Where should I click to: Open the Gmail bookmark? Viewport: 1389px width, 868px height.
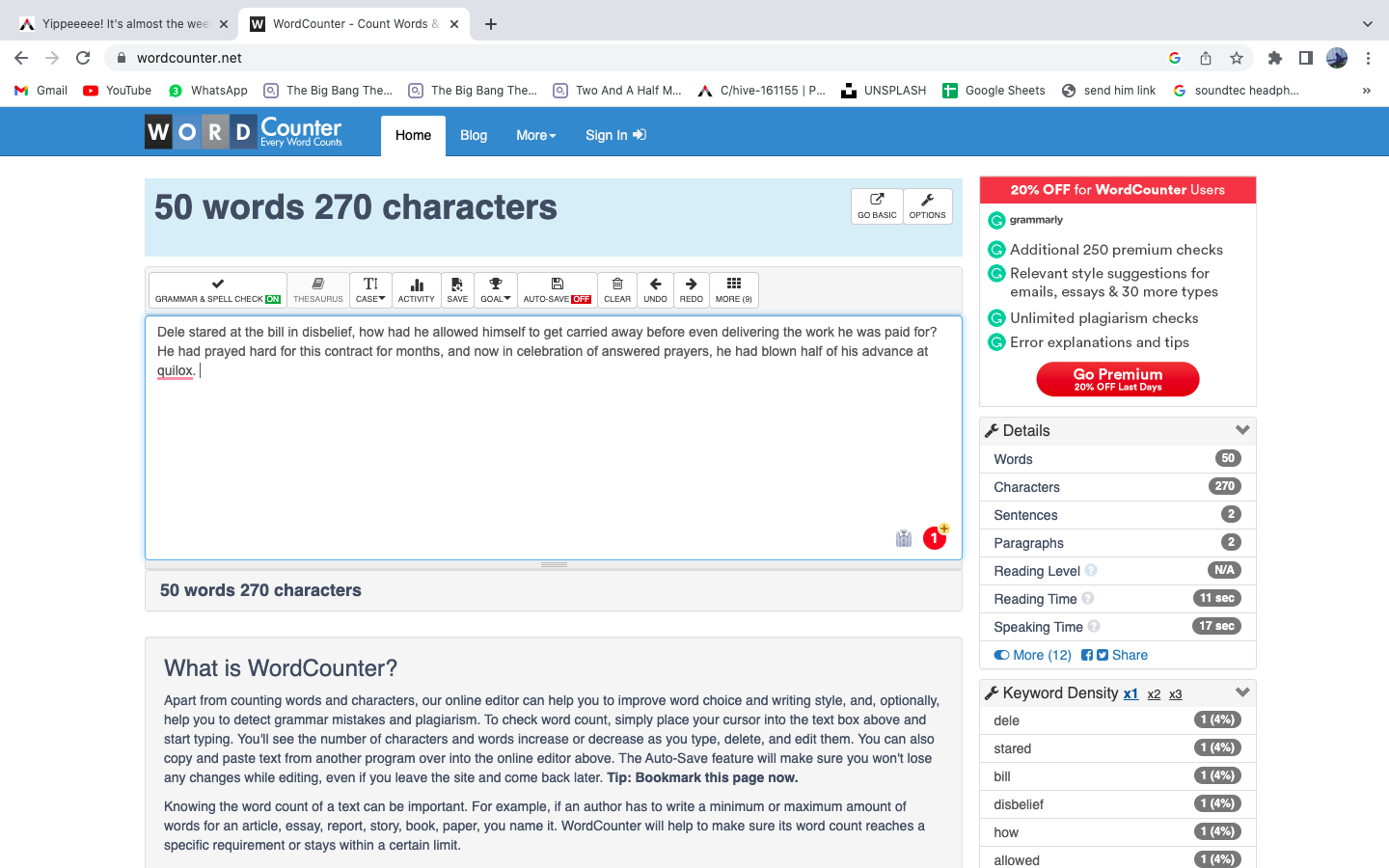point(41,91)
